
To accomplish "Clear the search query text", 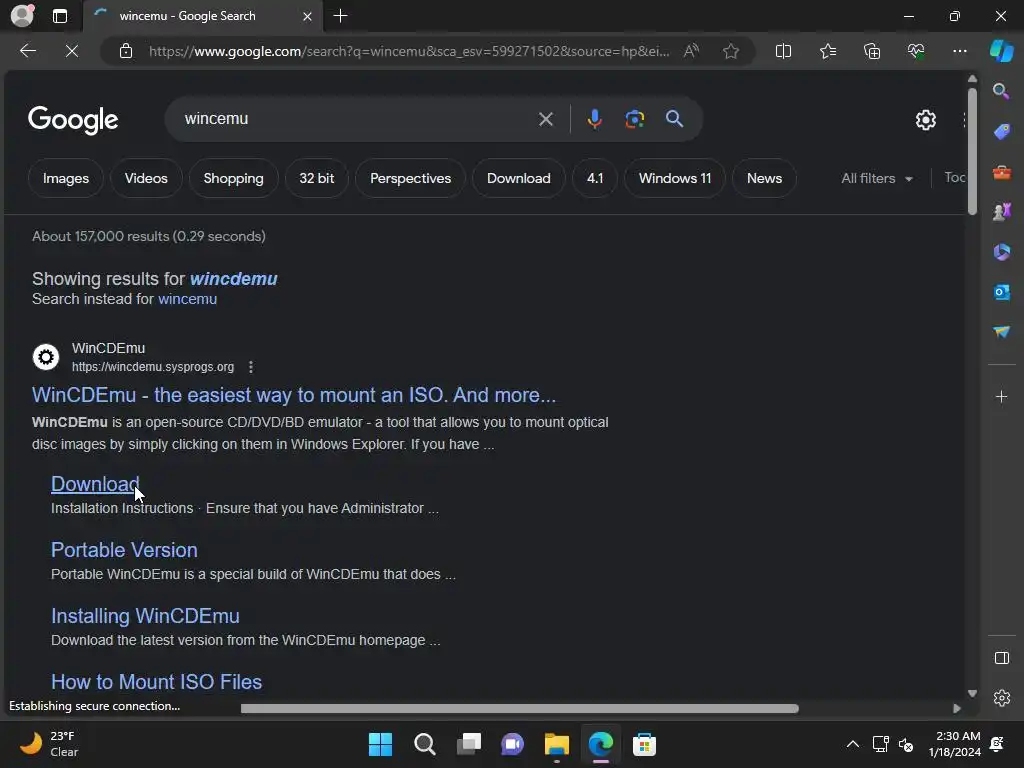I will tap(545, 119).
